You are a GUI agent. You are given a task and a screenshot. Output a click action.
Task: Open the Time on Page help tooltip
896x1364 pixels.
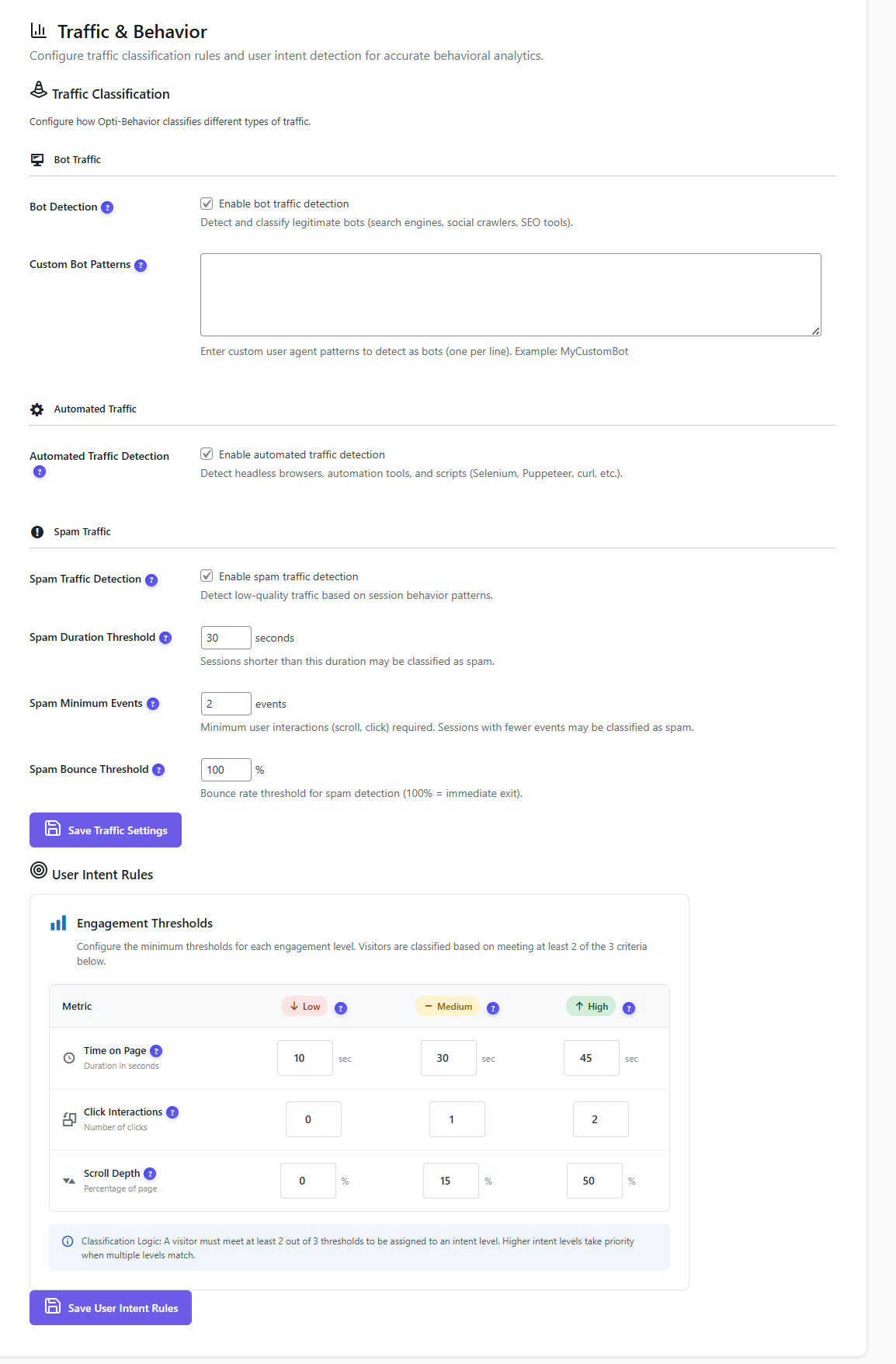[x=156, y=1050]
